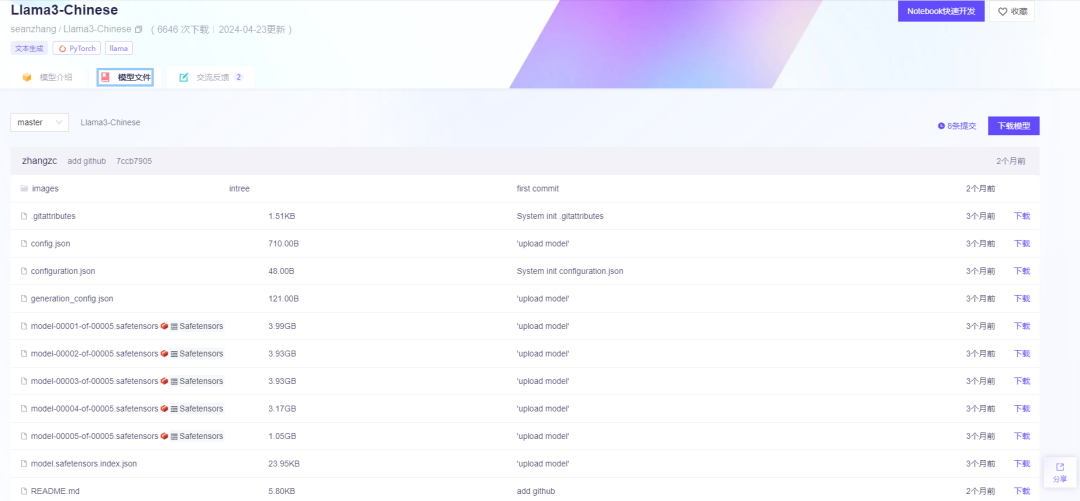Screen dimensions: 1080x501
Task: Click the Safetensors badge on model-00001-of-00005
Action: pyautogui.click(x=197, y=326)
